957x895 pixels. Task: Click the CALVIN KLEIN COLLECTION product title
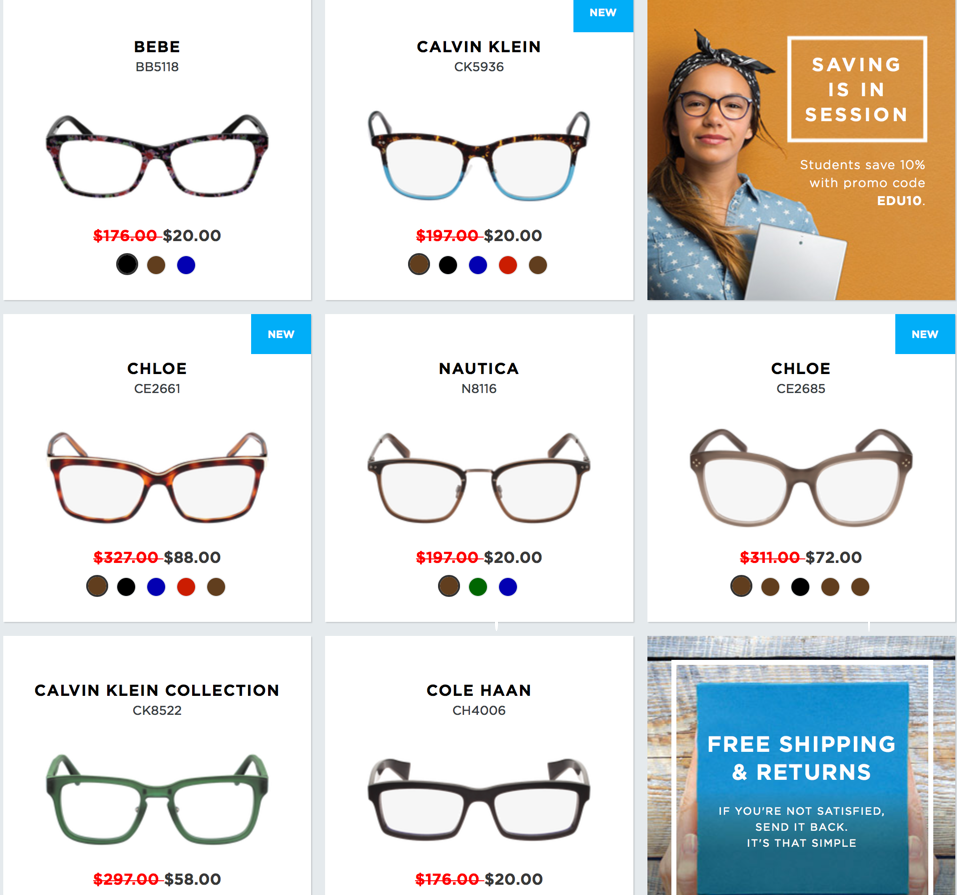pyautogui.click(x=157, y=690)
